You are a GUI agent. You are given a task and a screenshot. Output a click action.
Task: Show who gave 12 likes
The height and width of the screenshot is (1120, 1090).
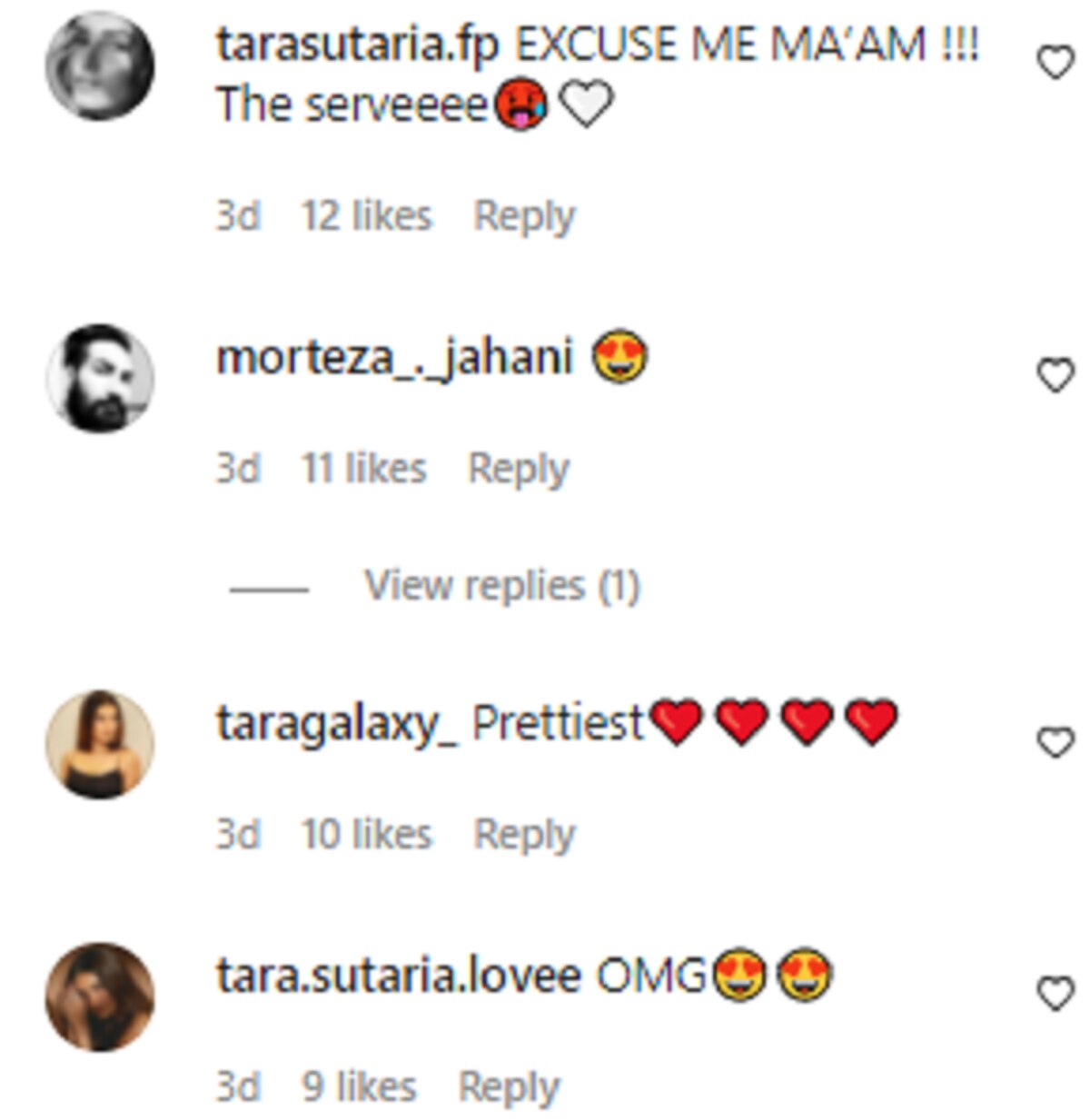(x=366, y=217)
